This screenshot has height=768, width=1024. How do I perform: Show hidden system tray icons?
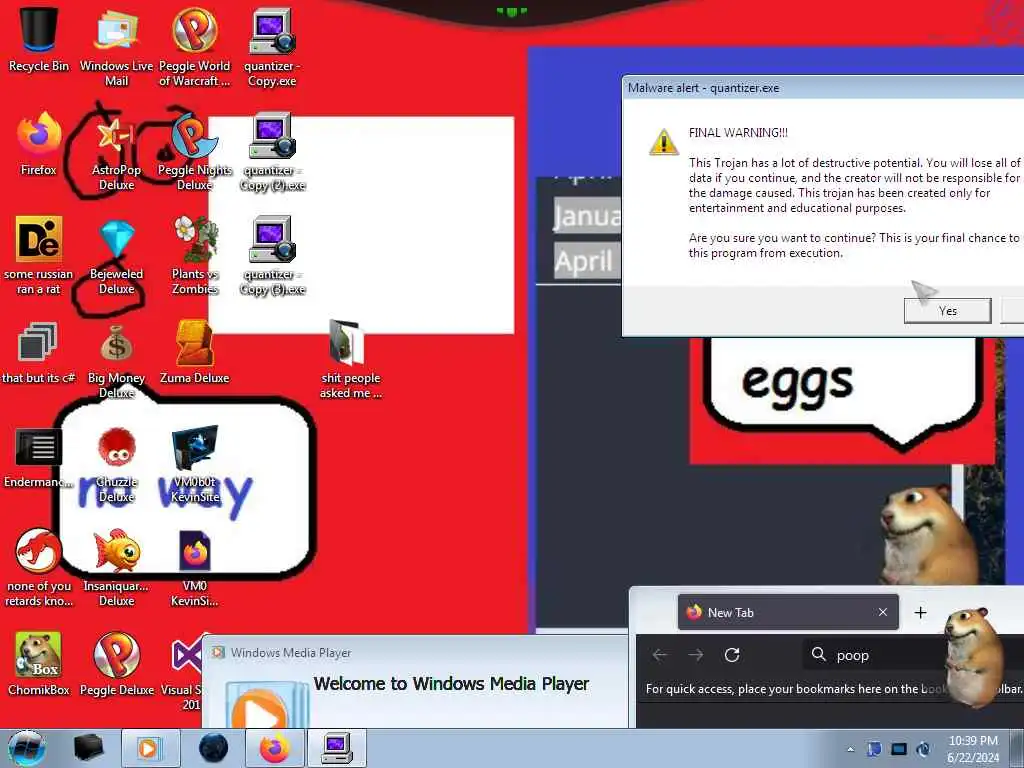850,749
